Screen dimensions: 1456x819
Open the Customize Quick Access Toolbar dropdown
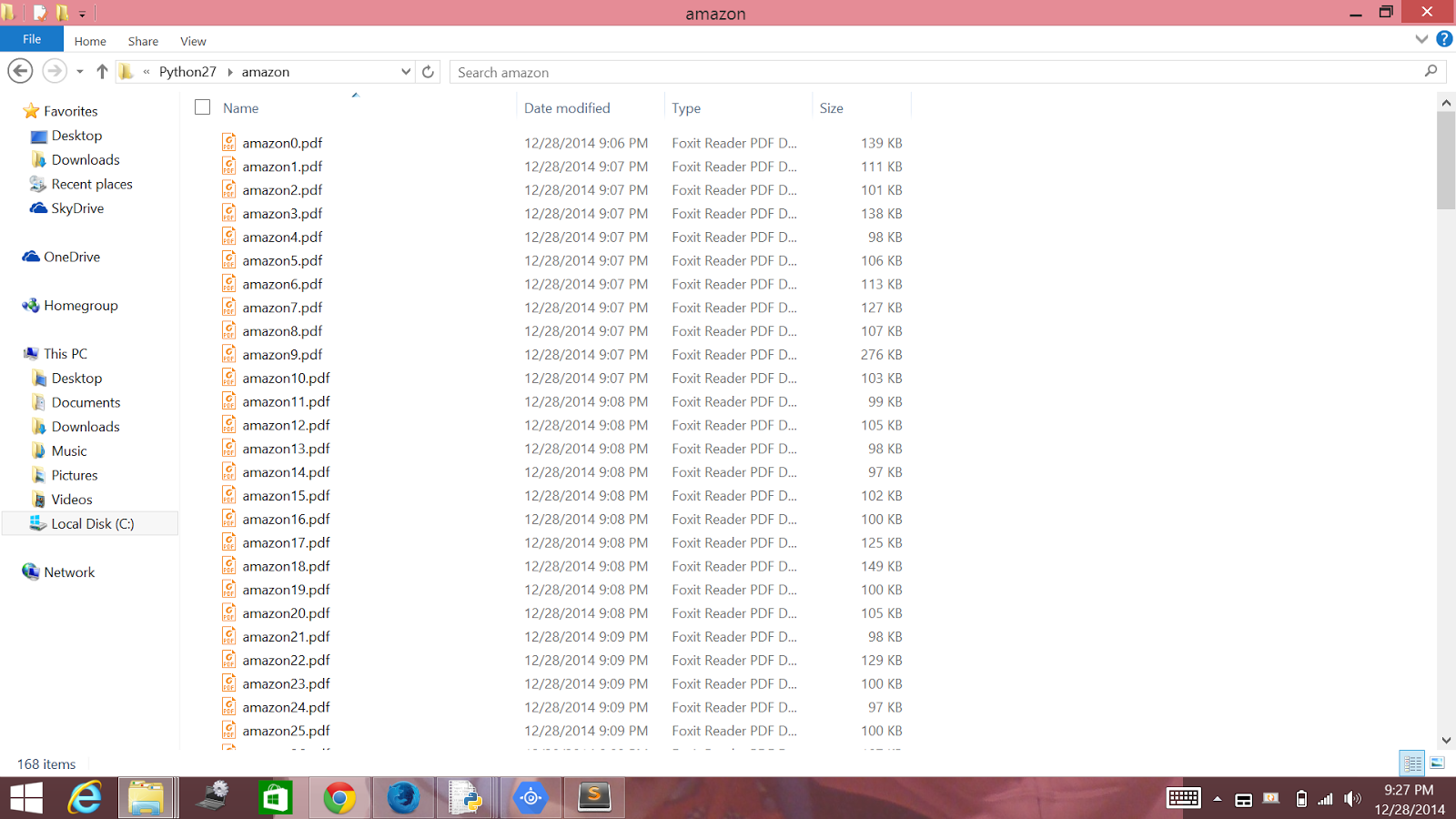[82, 15]
